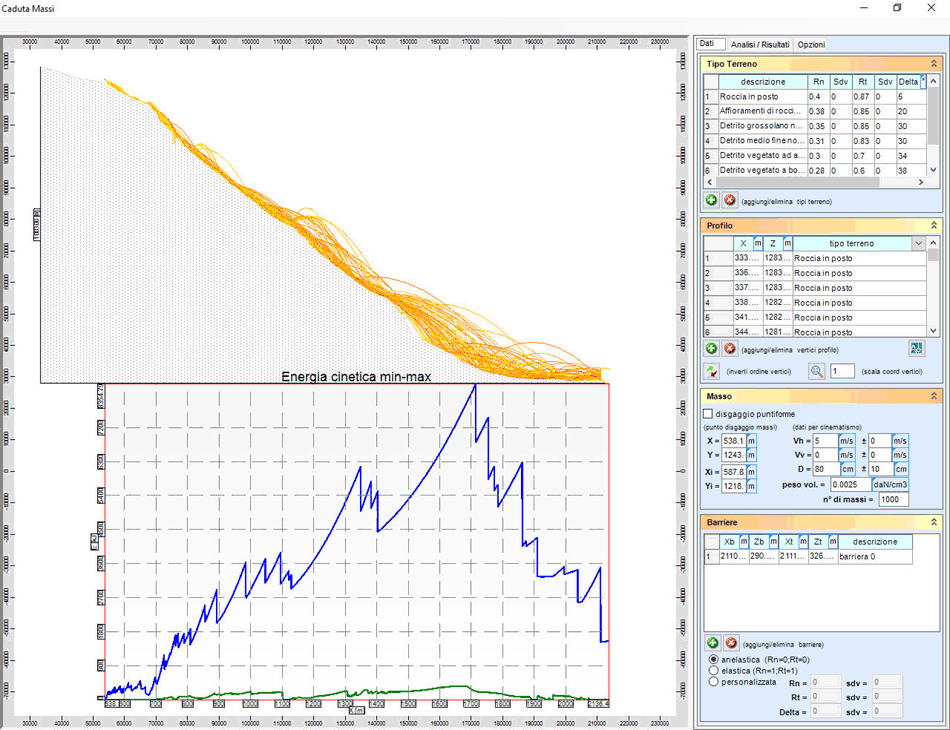The image size is (950, 730).
Task: Enable the disgaggio puntiforme checkbox
Action: coord(708,413)
